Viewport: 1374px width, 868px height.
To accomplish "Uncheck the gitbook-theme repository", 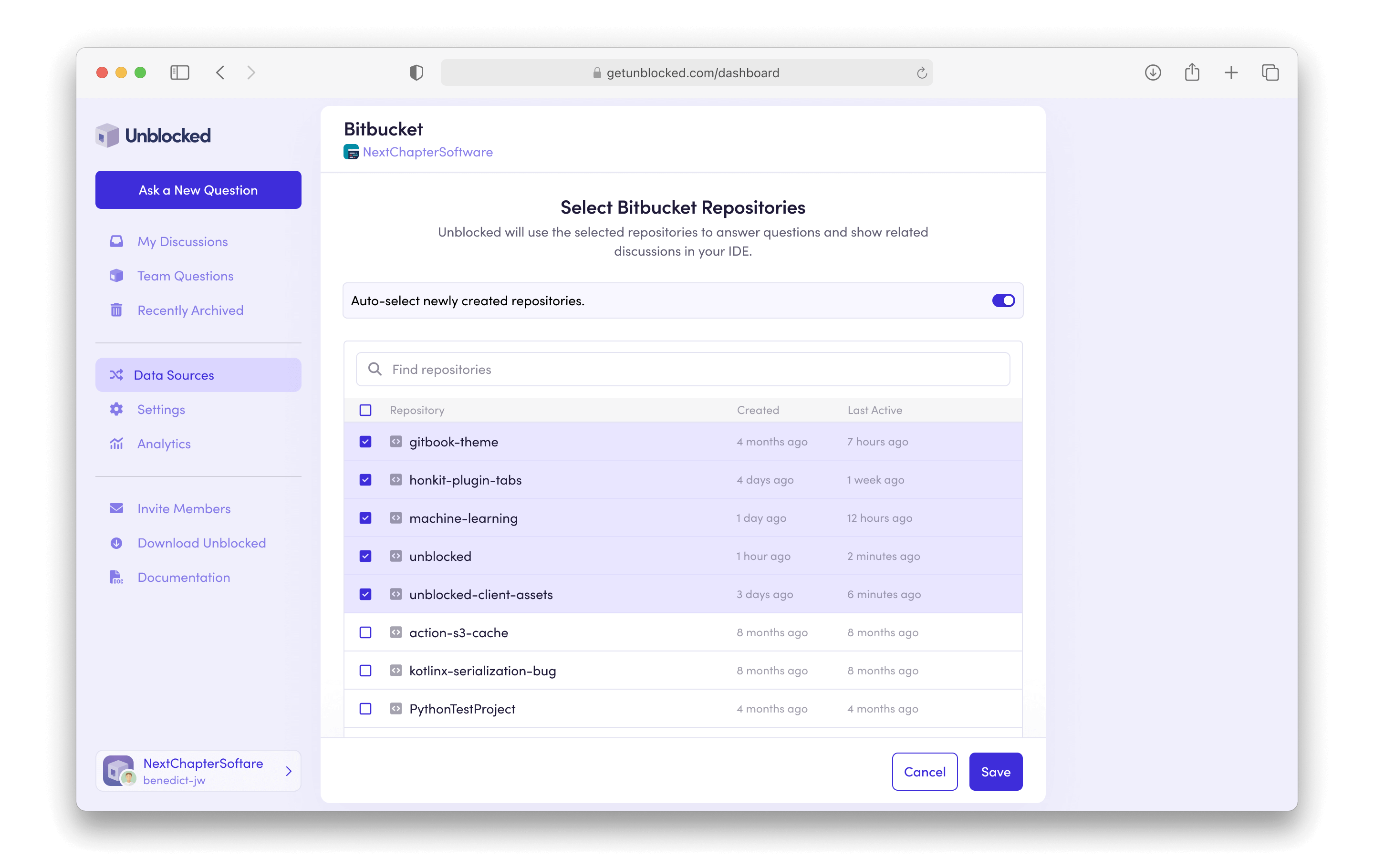I will point(366,442).
